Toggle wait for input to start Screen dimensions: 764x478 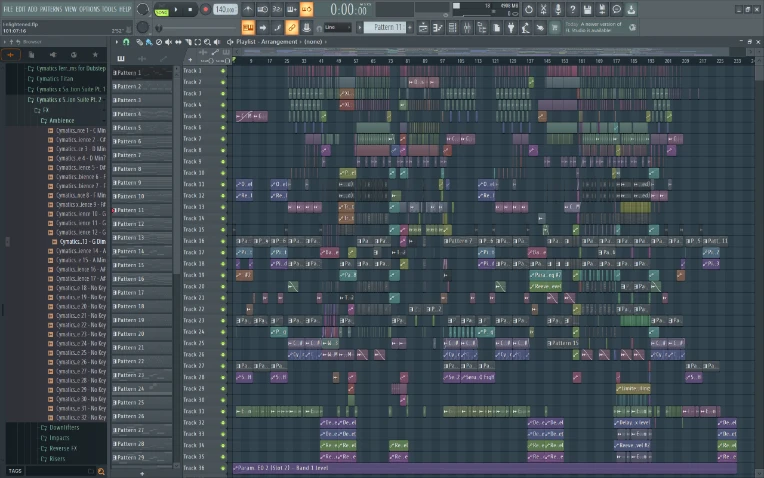tap(263, 9)
